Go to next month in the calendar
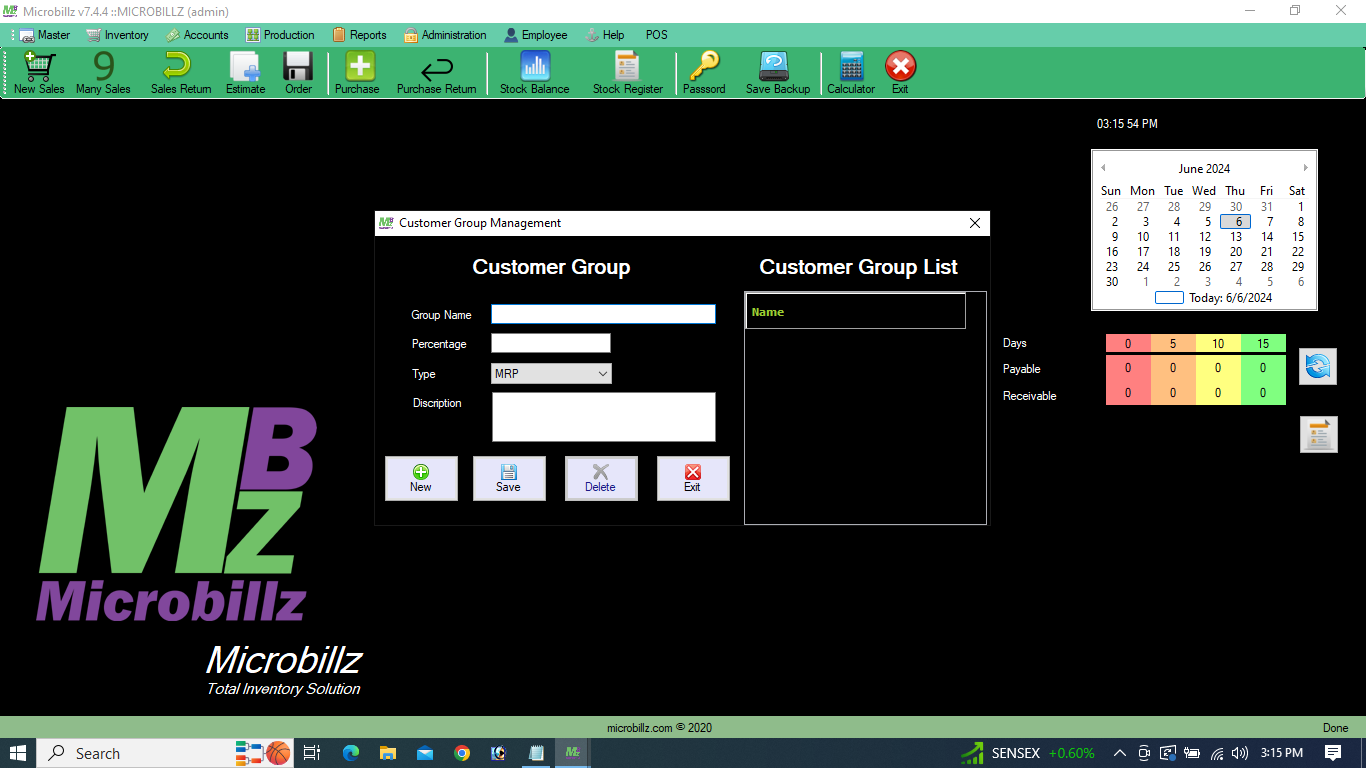Image resolution: width=1366 pixels, height=768 pixels. tap(1305, 168)
